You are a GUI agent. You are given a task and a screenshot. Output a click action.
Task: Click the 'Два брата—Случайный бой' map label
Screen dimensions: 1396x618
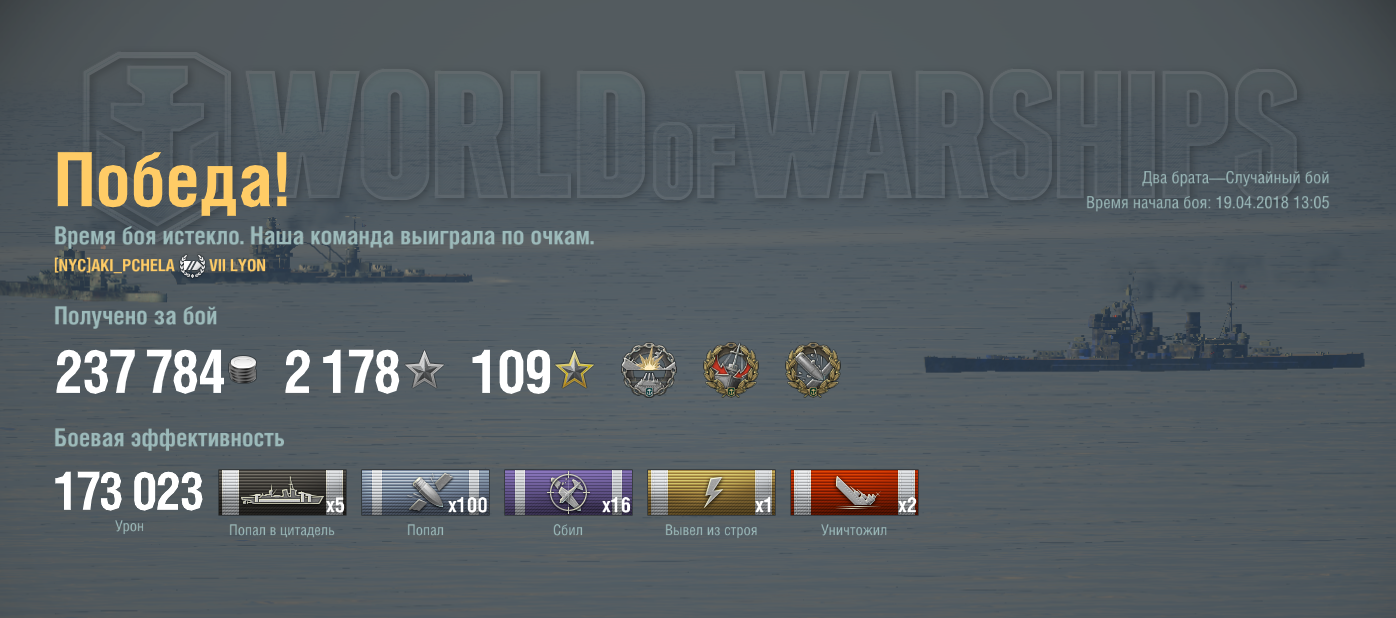click(x=1236, y=178)
